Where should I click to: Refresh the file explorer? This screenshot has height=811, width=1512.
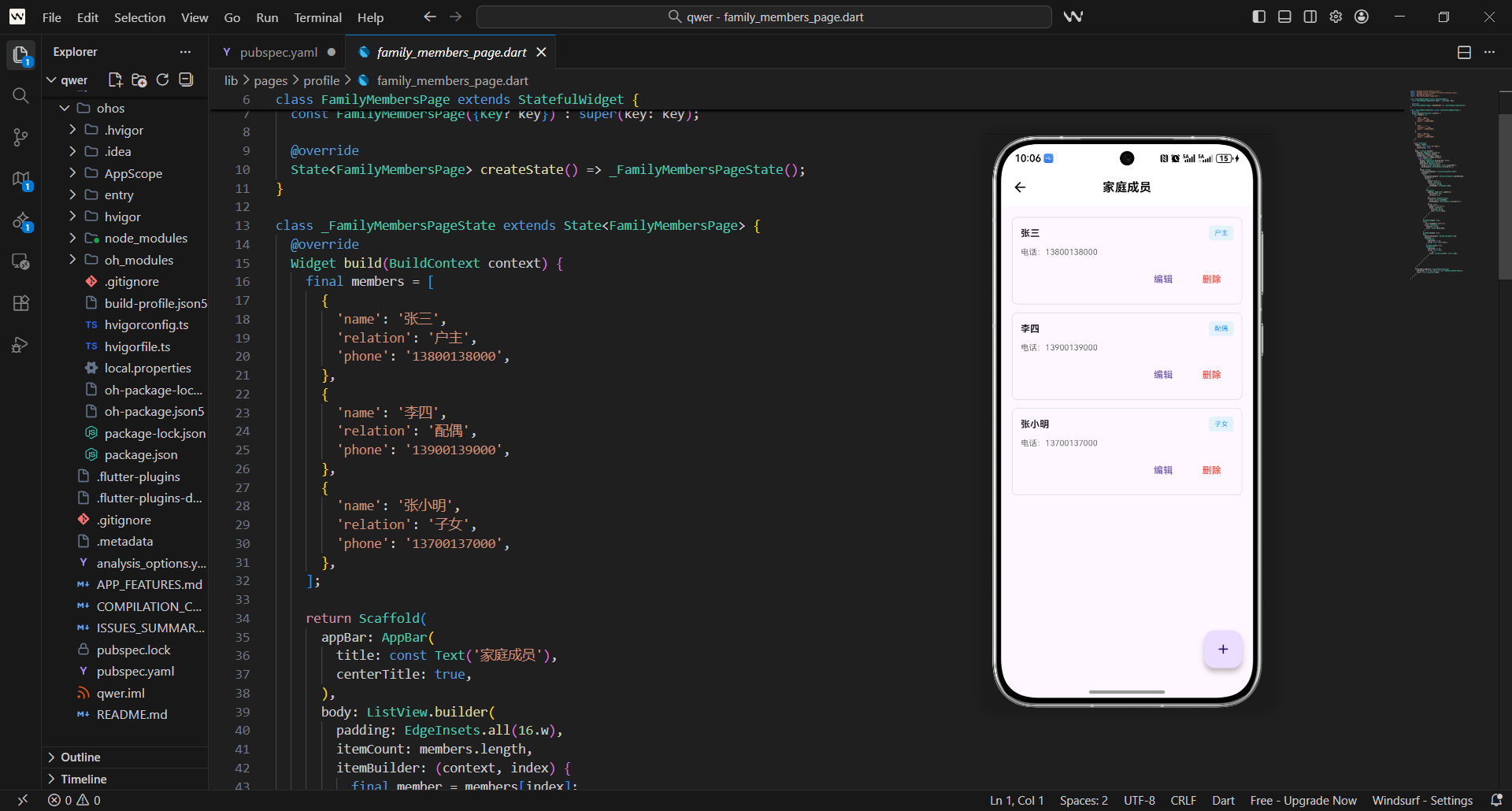point(162,80)
